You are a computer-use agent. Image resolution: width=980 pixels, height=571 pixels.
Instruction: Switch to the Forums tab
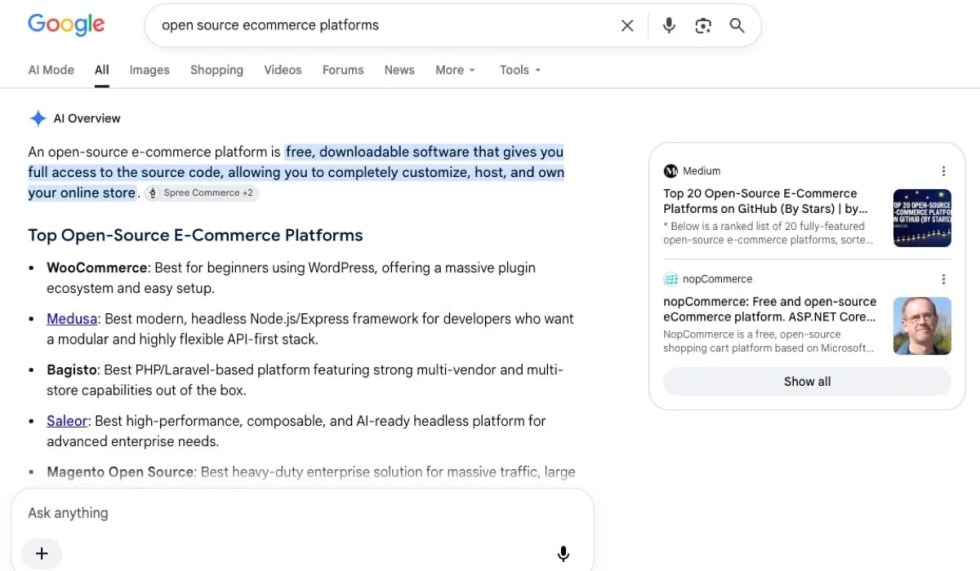click(x=343, y=70)
